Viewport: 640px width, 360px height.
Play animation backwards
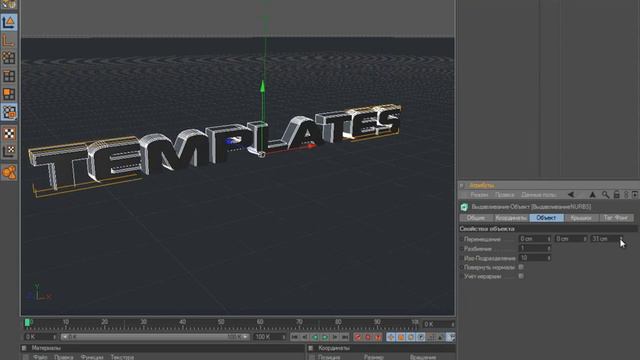pyautogui.click(x=315, y=337)
